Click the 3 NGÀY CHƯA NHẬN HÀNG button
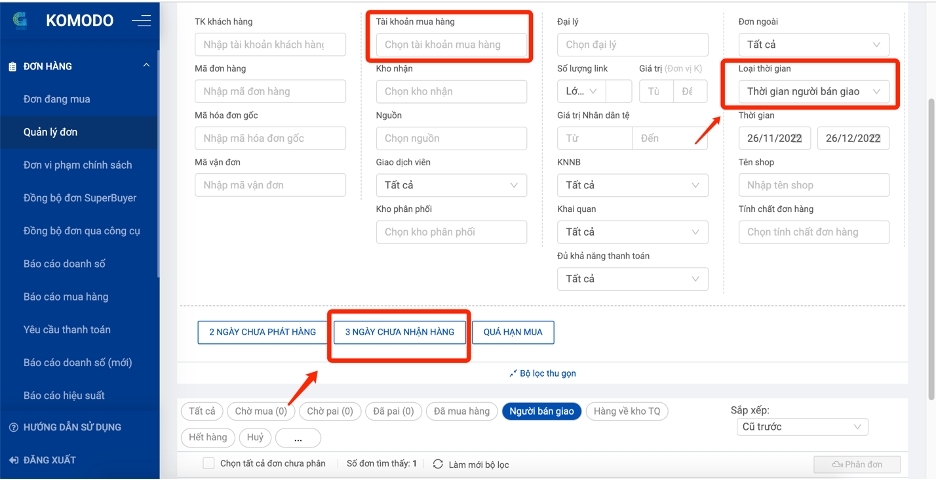 coord(399,332)
